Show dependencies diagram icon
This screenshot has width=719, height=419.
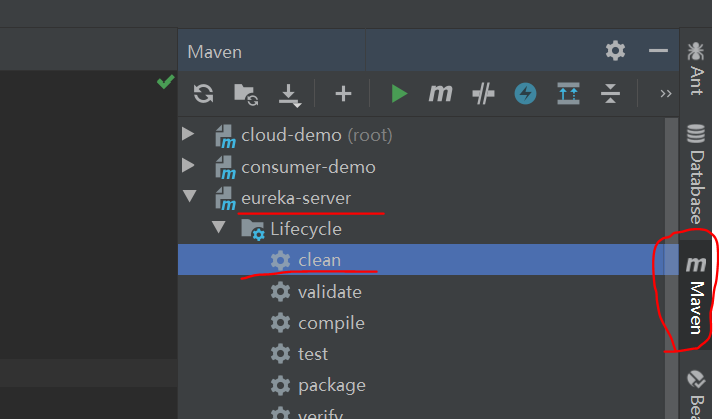click(568, 94)
